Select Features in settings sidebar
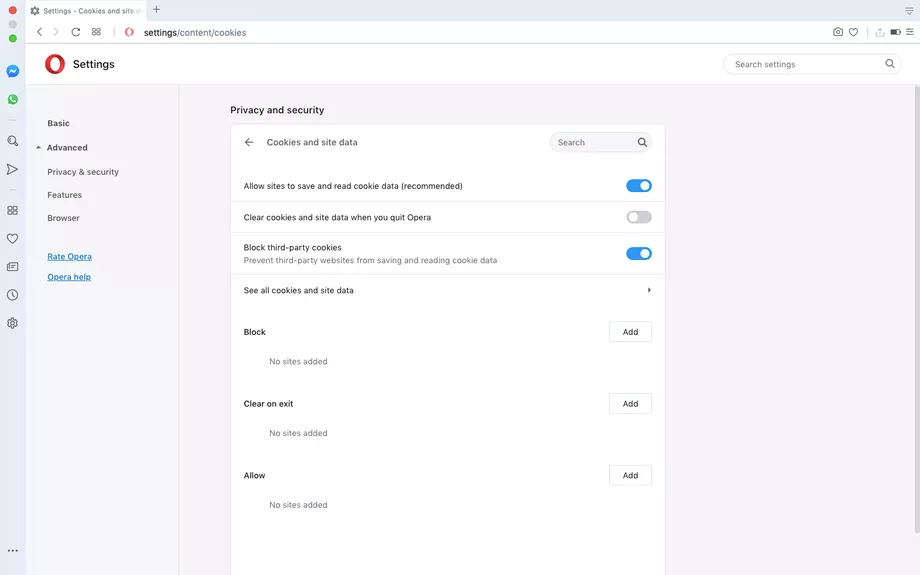The width and height of the screenshot is (920, 575). (65, 195)
